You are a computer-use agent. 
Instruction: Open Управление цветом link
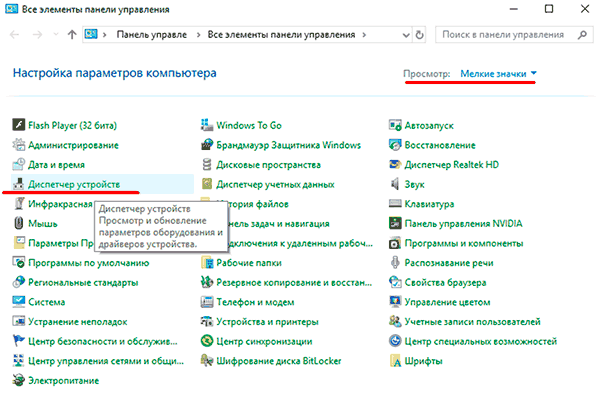[447, 302]
